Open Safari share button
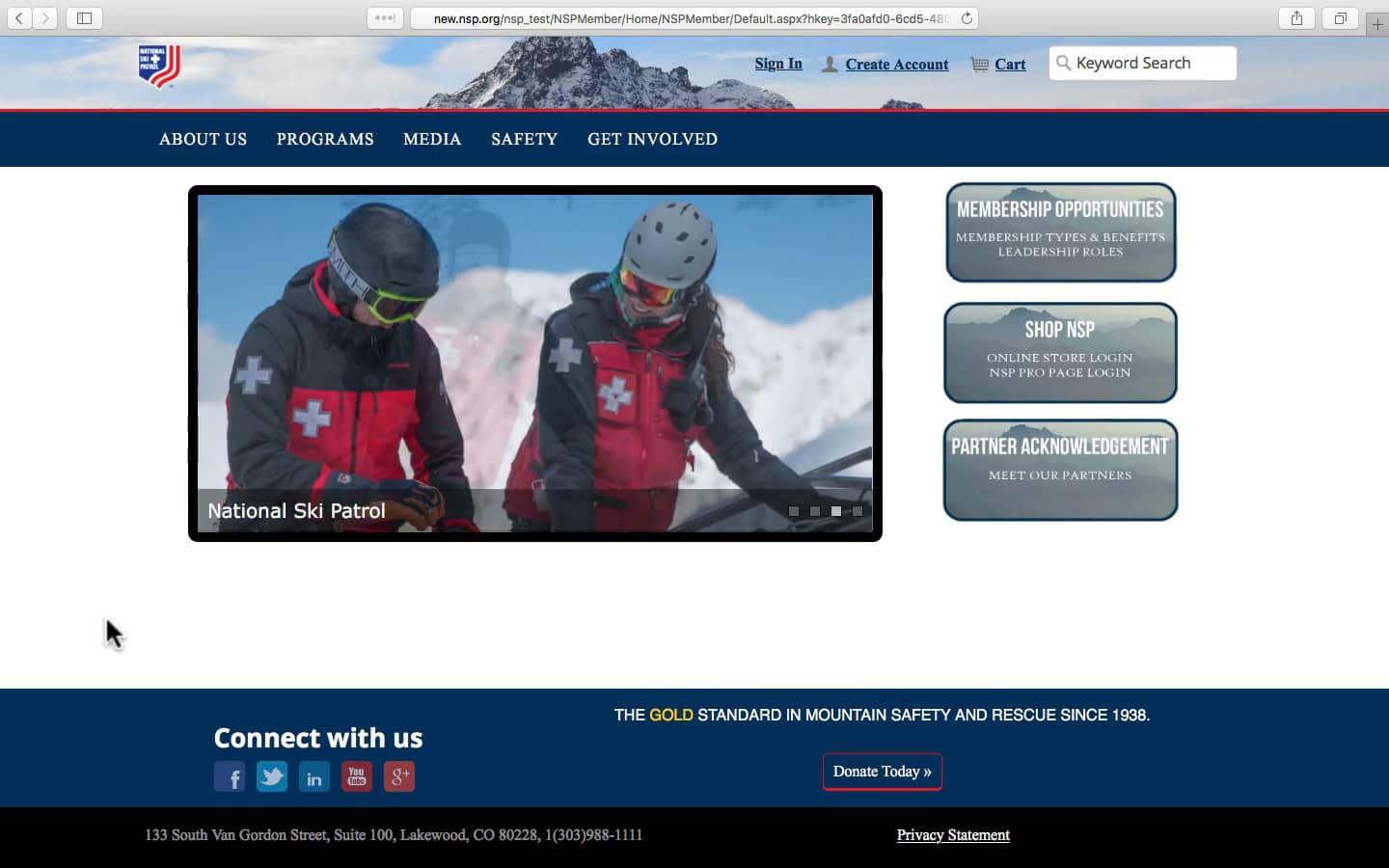The image size is (1389, 868). click(1296, 17)
